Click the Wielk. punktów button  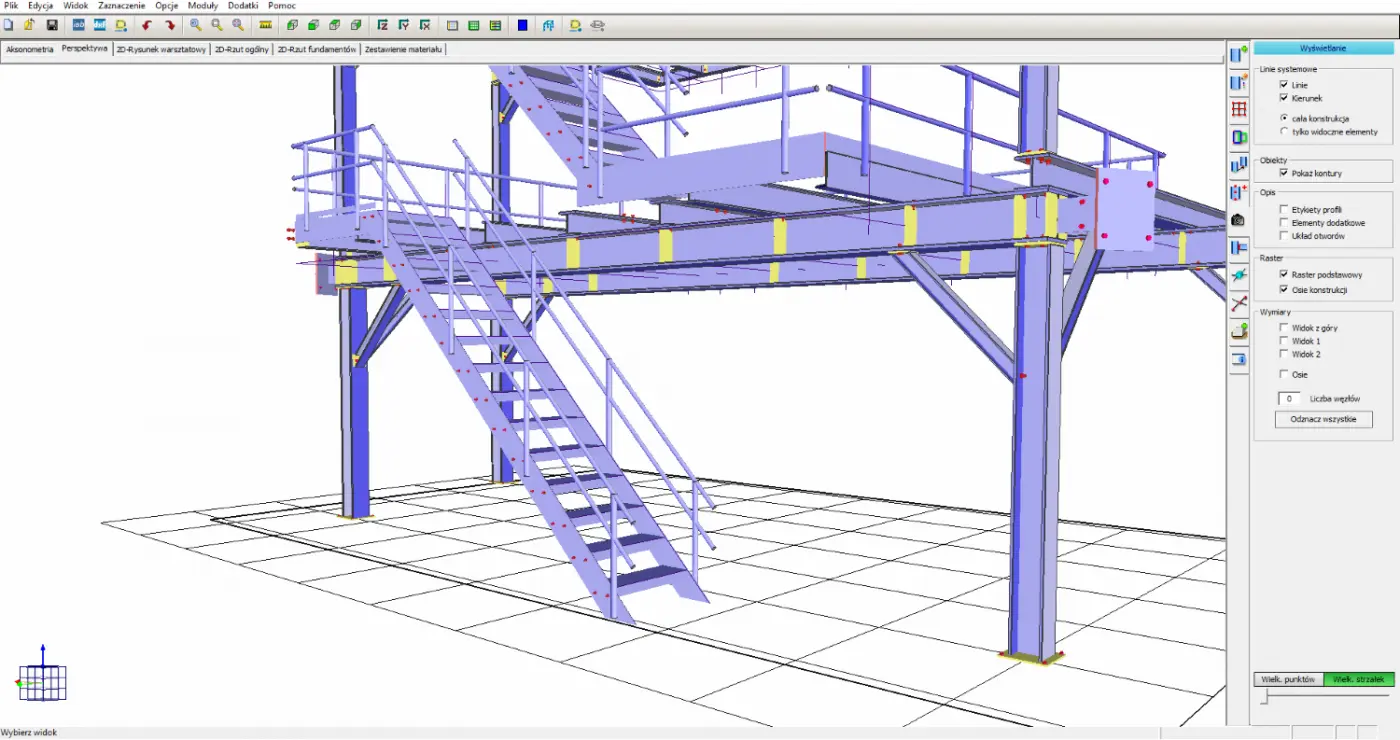(1288, 680)
